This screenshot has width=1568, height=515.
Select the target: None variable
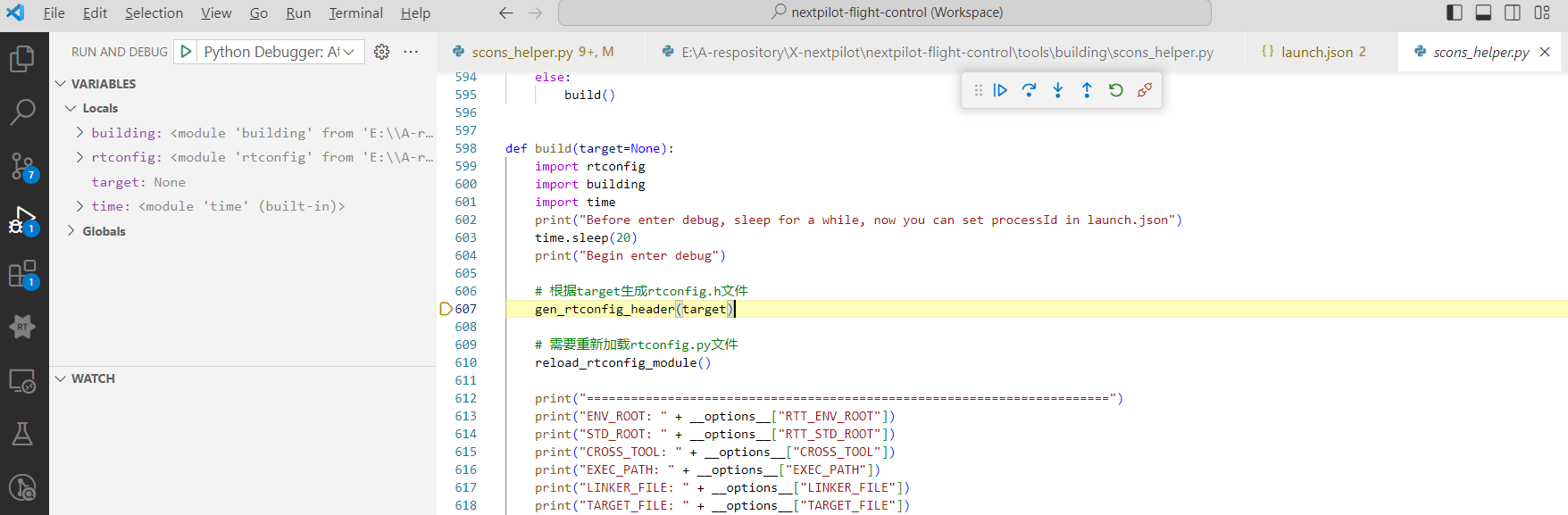138,182
